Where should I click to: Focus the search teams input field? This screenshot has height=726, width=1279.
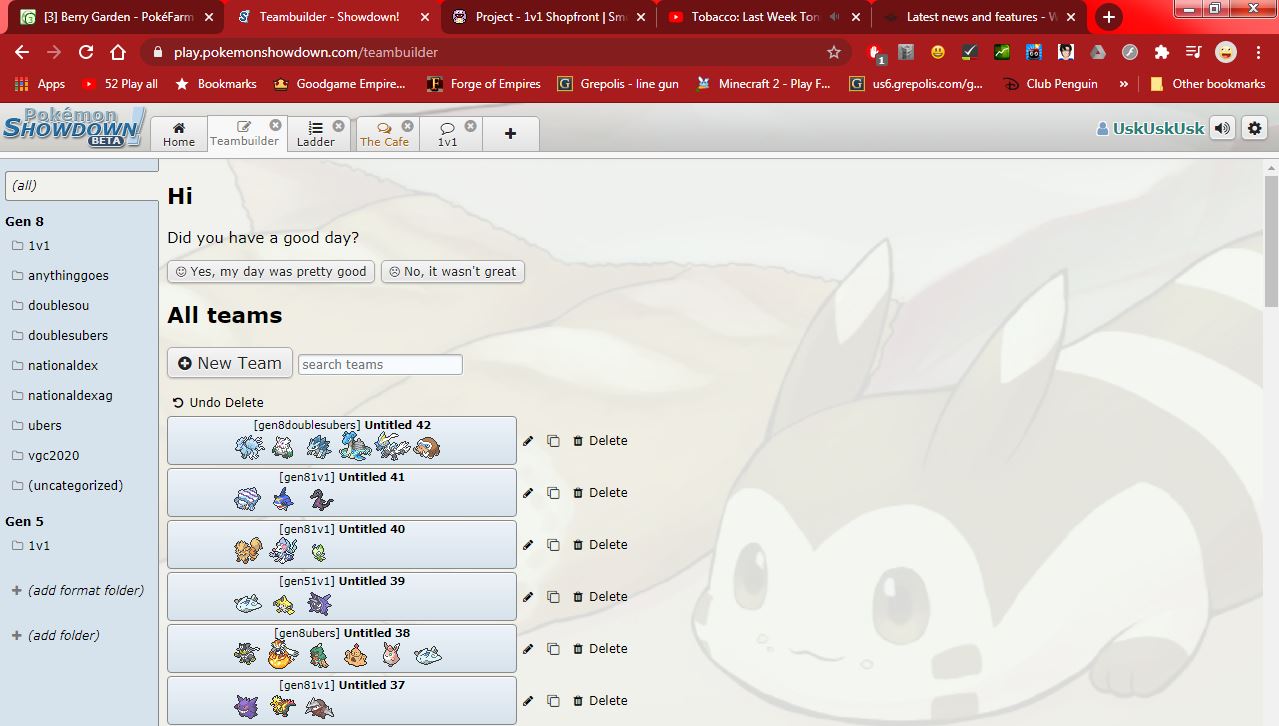(x=380, y=365)
